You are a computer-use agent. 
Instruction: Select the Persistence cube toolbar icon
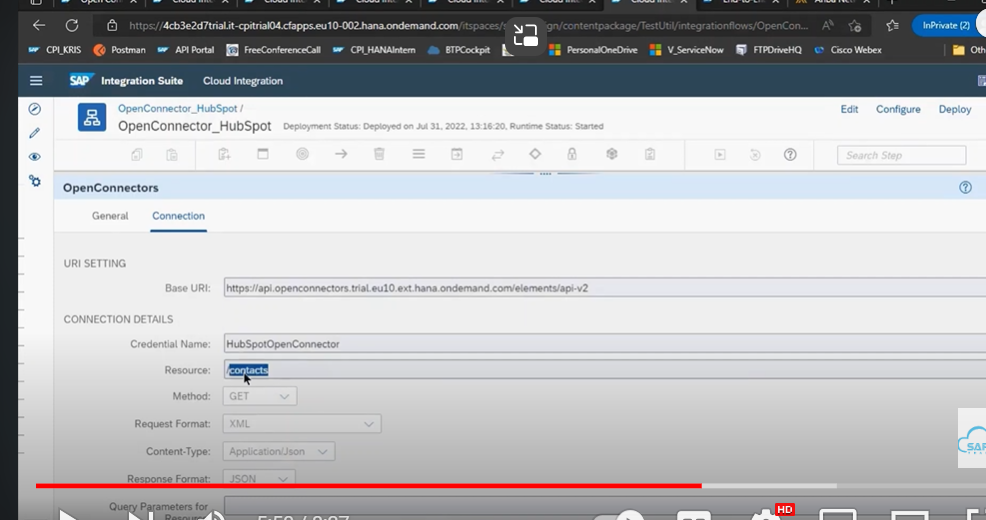click(x=612, y=154)
